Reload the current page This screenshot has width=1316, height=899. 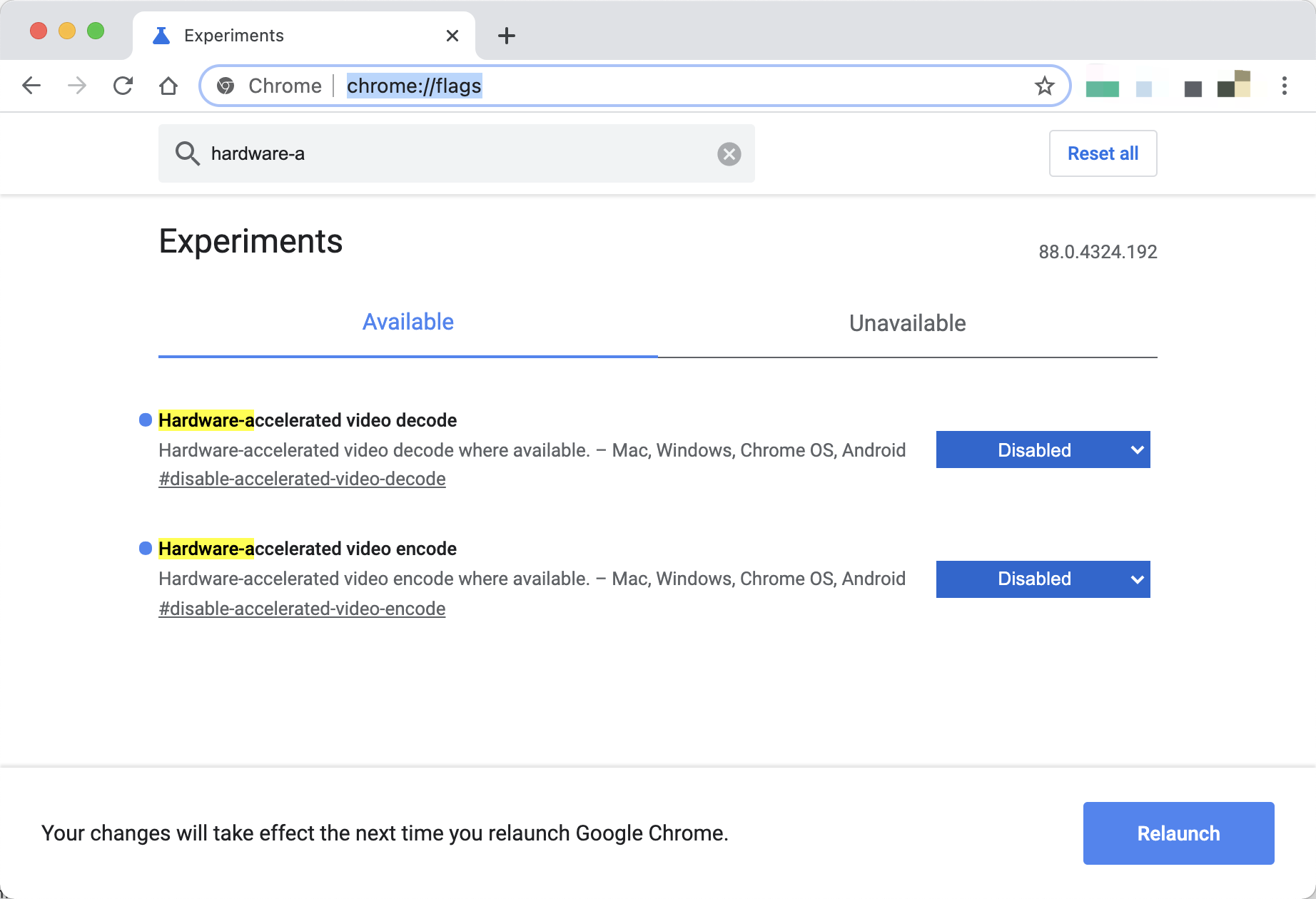click(123, 86)
